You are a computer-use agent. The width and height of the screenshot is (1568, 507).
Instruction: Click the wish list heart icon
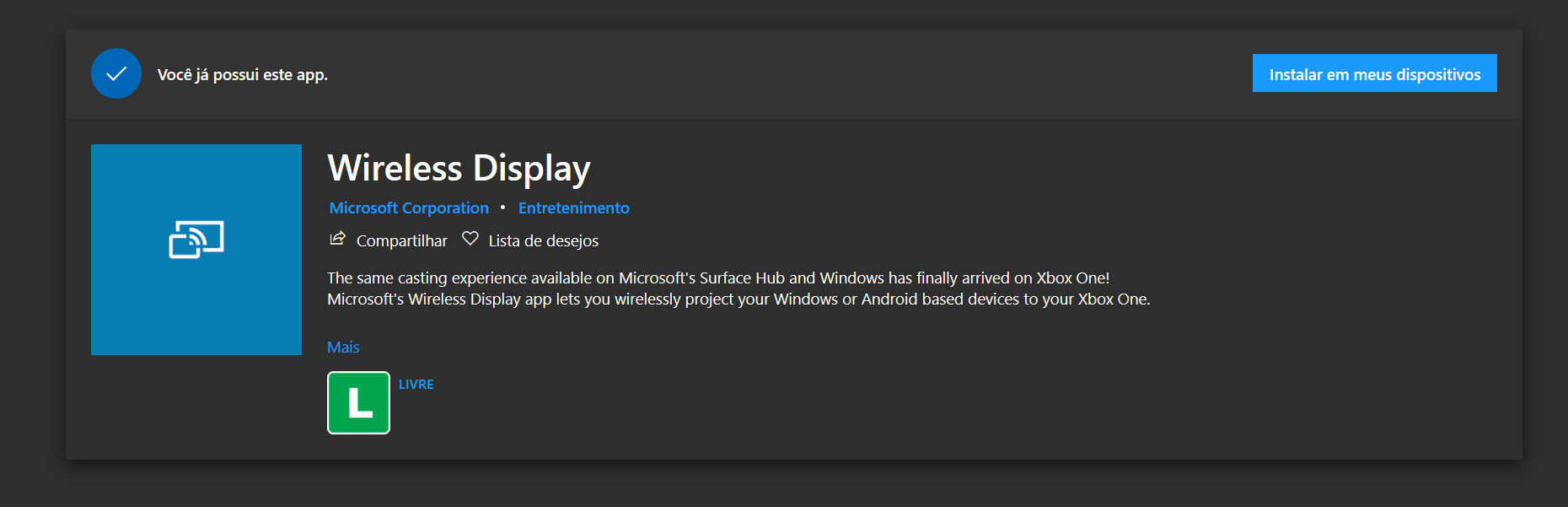click(x=470, y=239)
